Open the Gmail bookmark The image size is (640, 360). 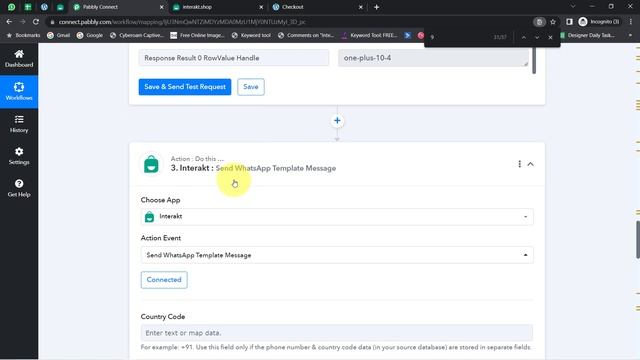coord(58,36)
